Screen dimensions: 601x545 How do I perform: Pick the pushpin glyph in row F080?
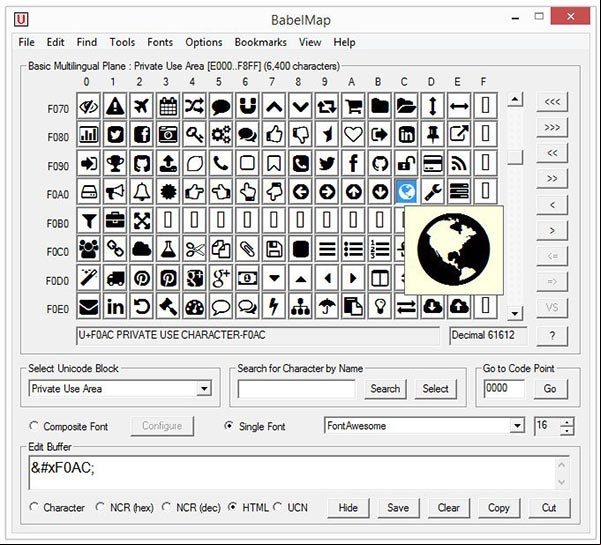[432, 134]
